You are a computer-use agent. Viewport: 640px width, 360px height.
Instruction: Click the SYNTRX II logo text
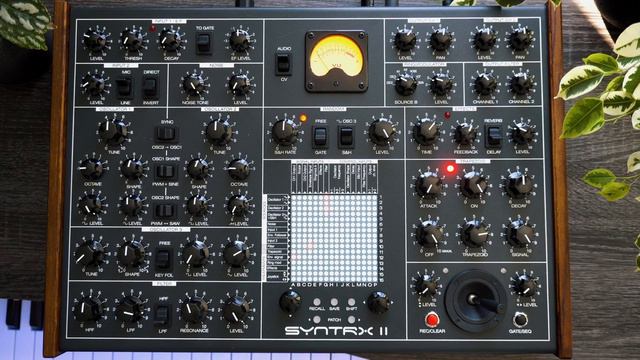(336, 331)
